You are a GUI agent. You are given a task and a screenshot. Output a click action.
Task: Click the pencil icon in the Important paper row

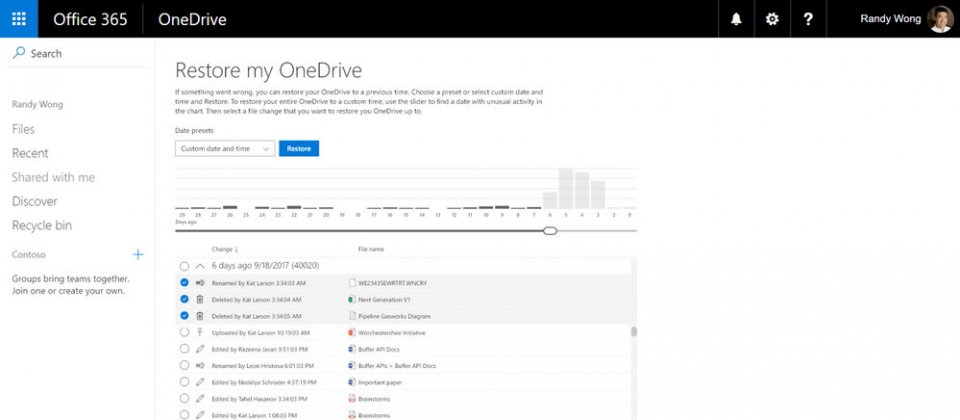pyautogui.click(x=200, y=382)
